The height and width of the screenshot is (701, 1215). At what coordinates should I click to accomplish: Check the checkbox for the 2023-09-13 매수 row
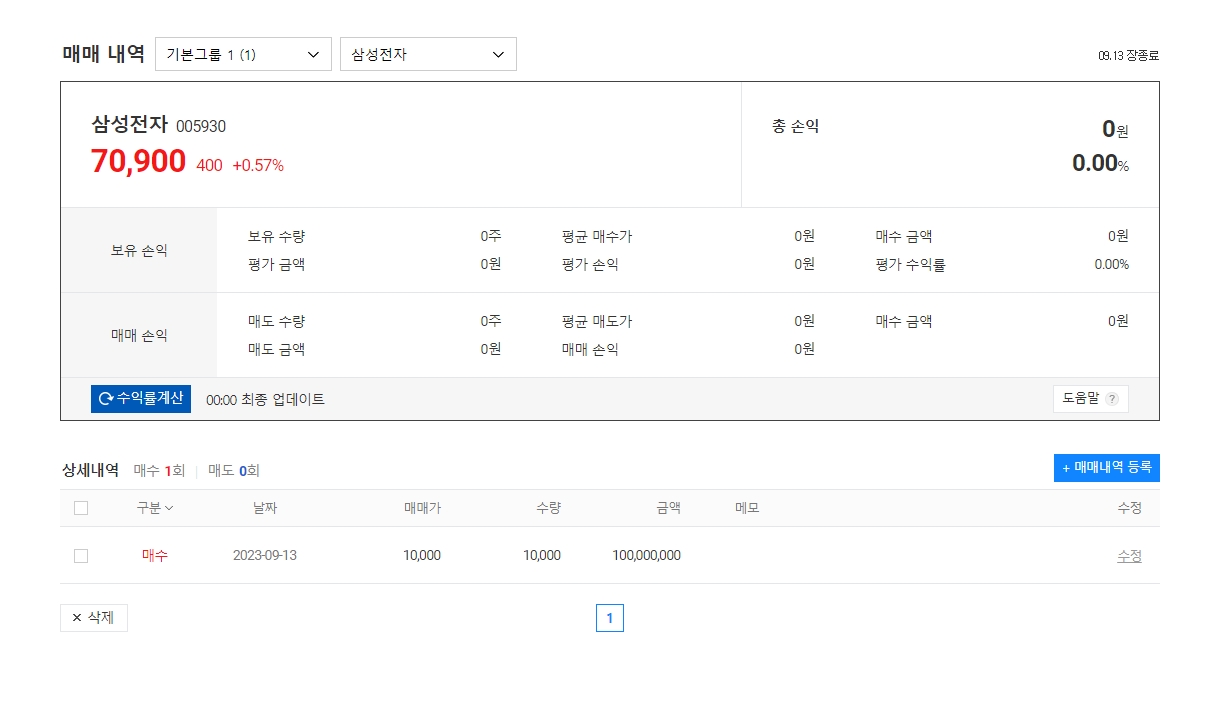pos(81,555)
